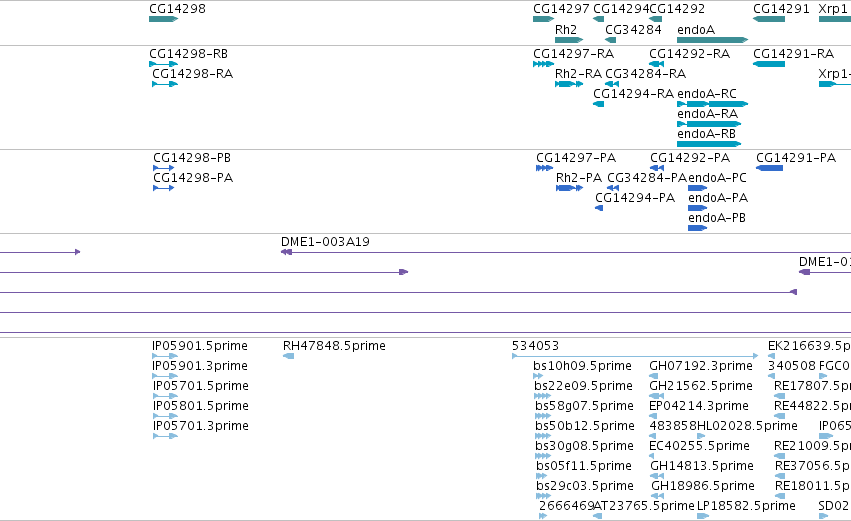
Task: Open EST GH14813.5prime
Action: pos(702,467)
